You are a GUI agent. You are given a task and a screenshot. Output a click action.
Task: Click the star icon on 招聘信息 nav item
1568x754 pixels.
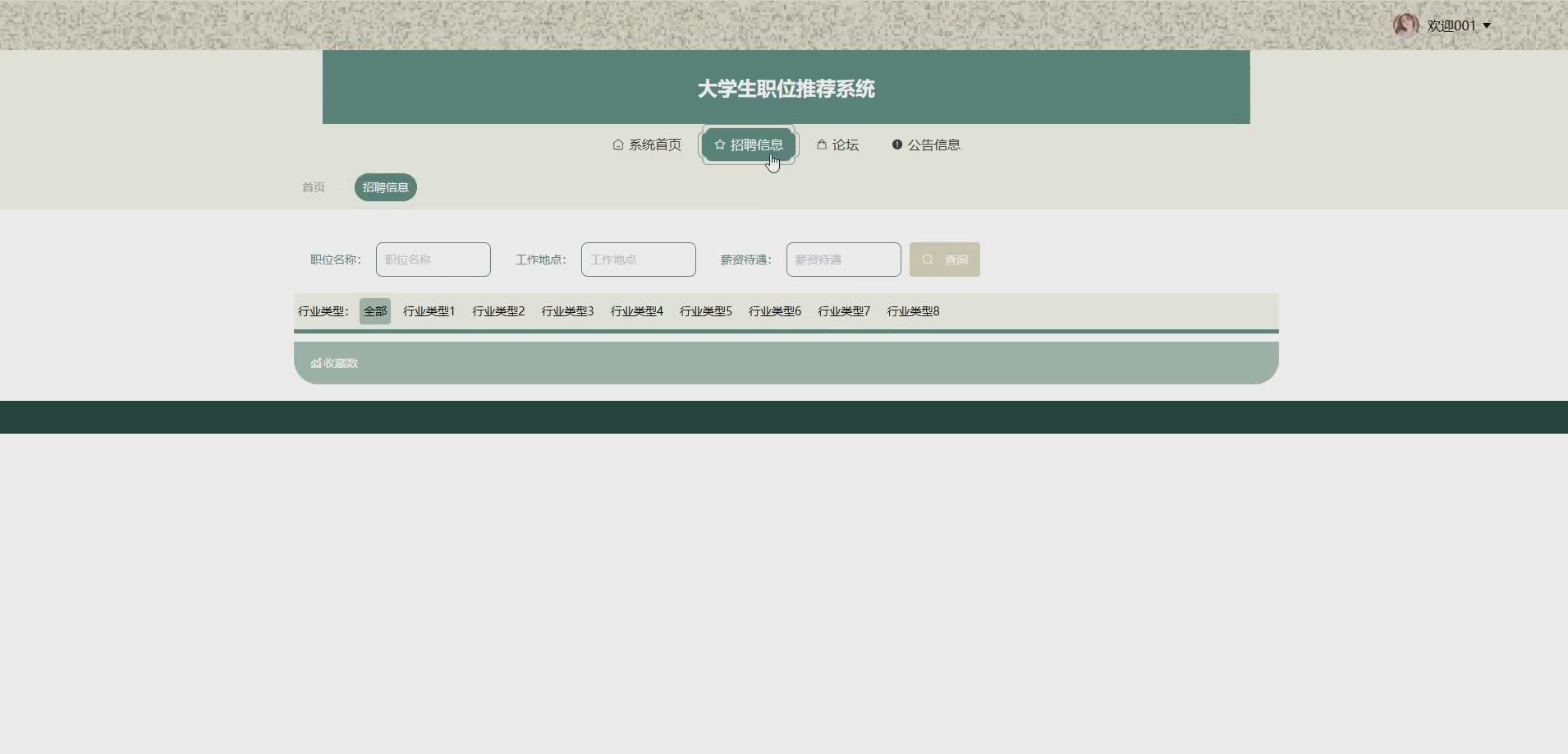click(719, 145)
